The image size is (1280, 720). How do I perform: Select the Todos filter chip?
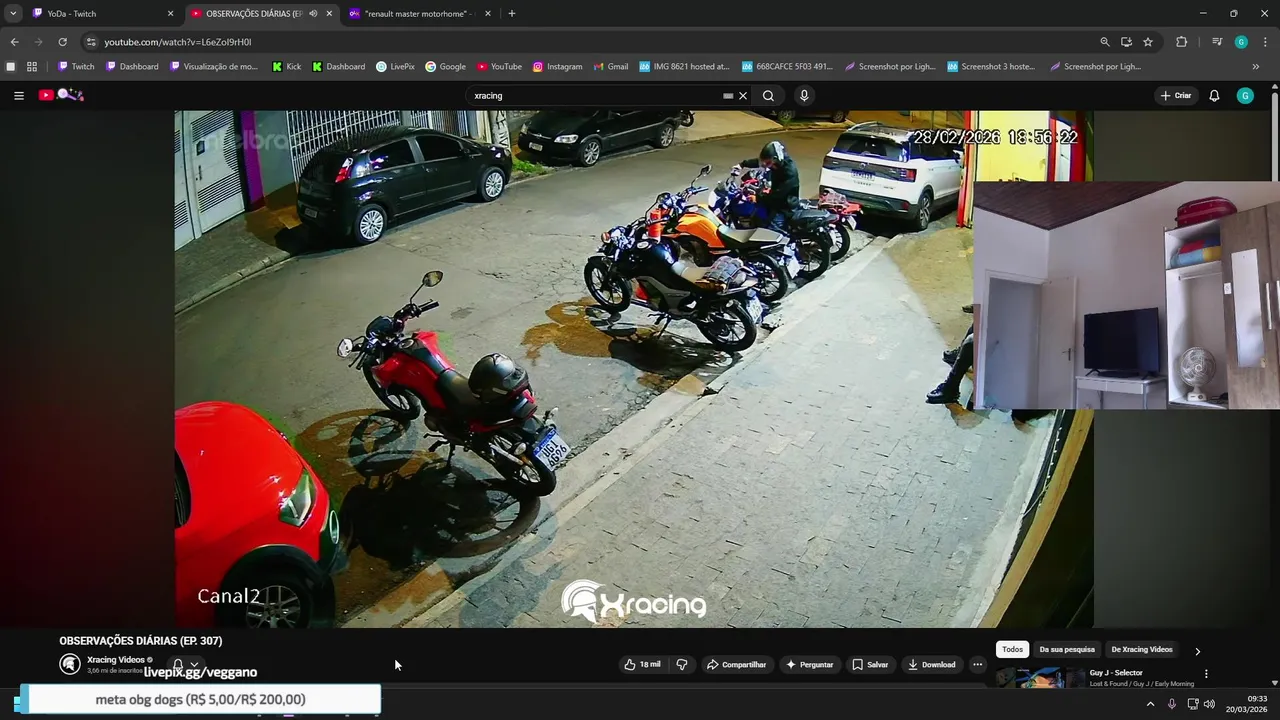tap(1012, 649)
